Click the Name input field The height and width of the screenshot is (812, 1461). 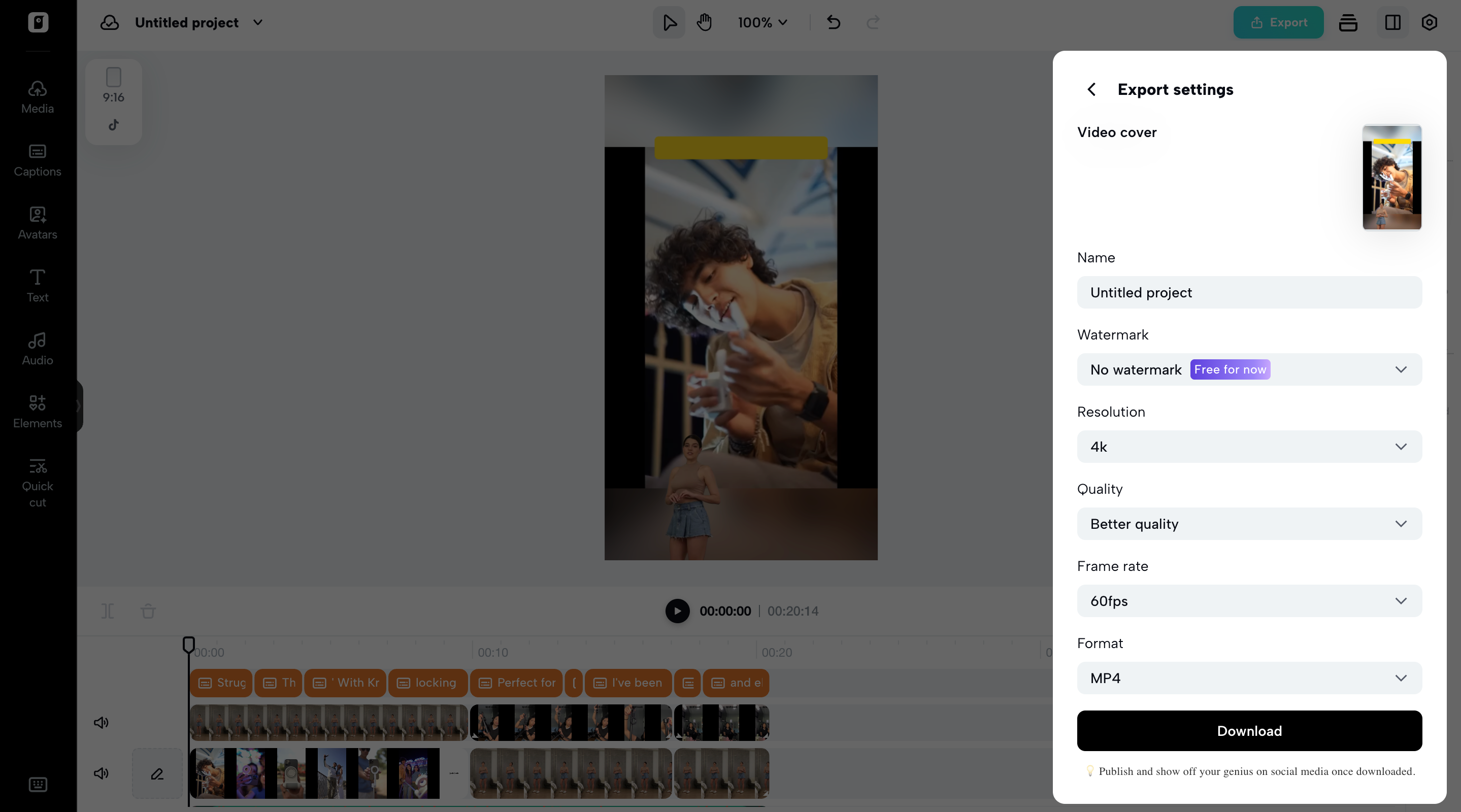coord(1249,293)
